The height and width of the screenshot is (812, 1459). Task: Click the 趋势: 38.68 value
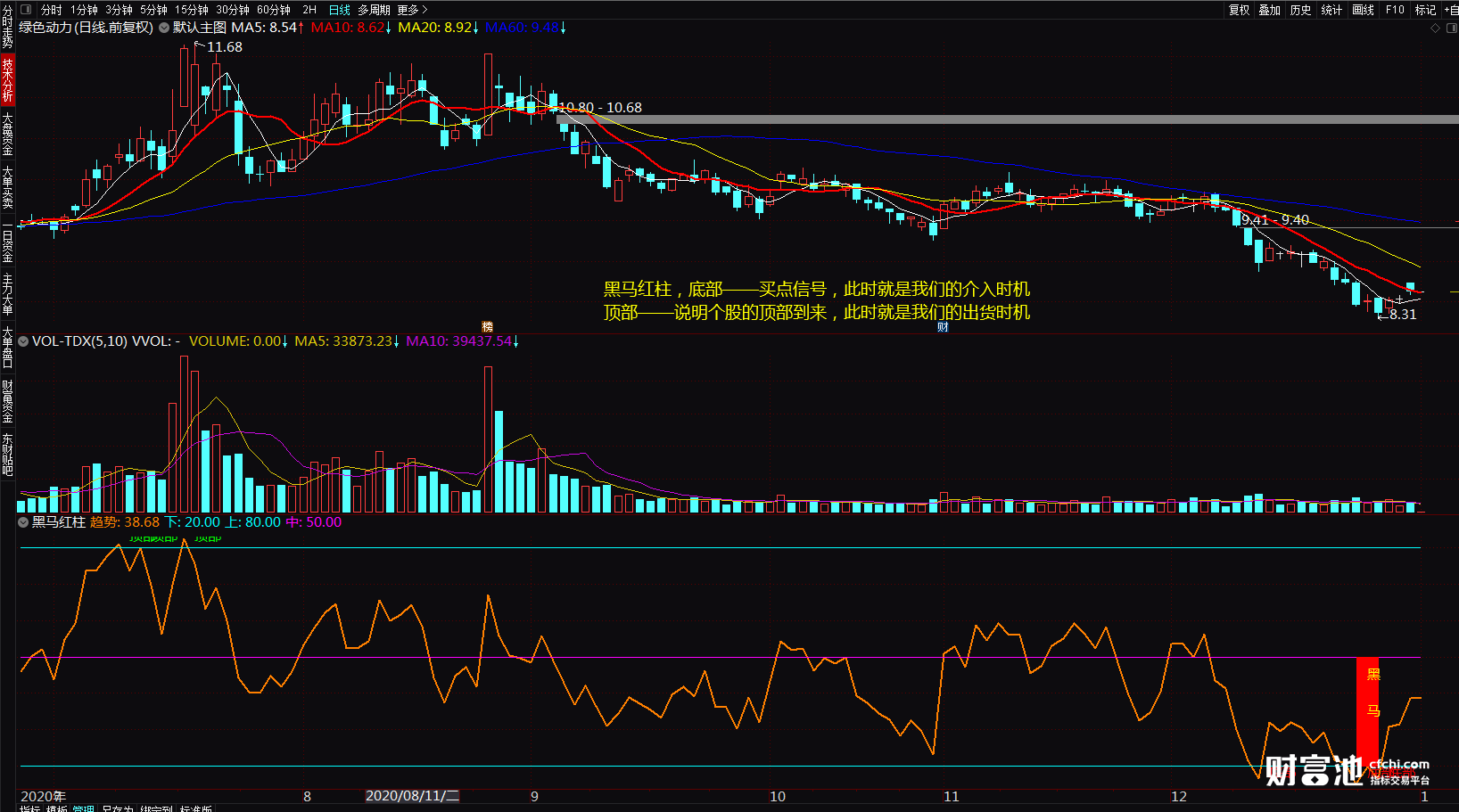click(125, 522)
